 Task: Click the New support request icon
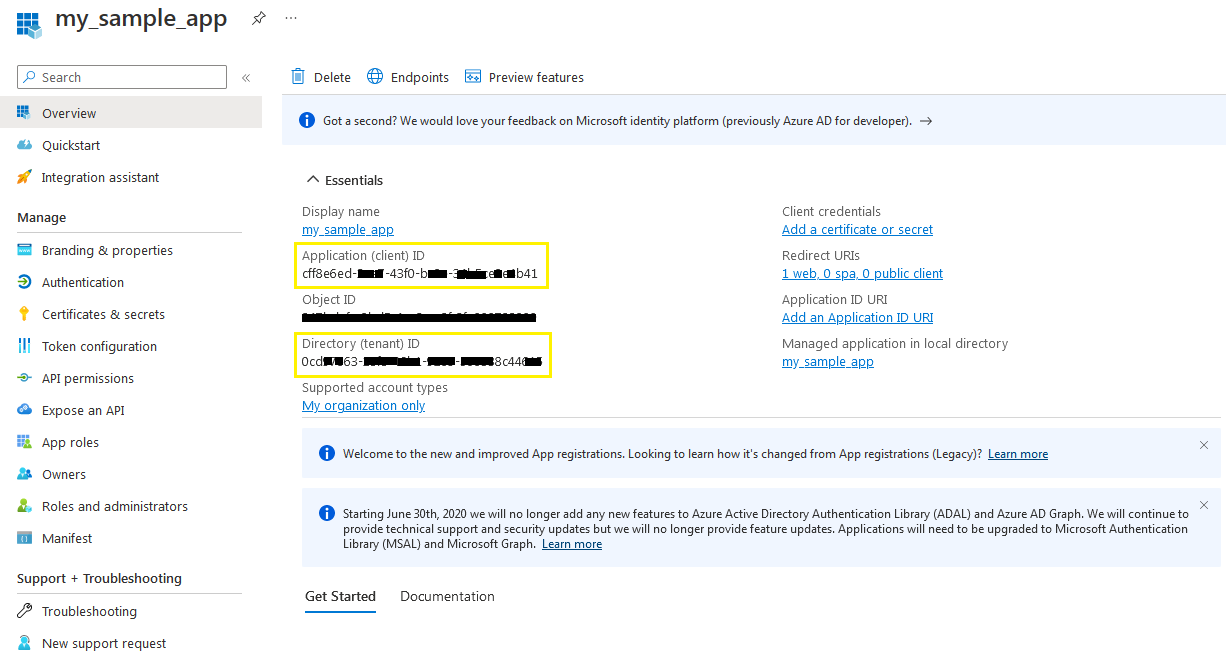(24, 643)
